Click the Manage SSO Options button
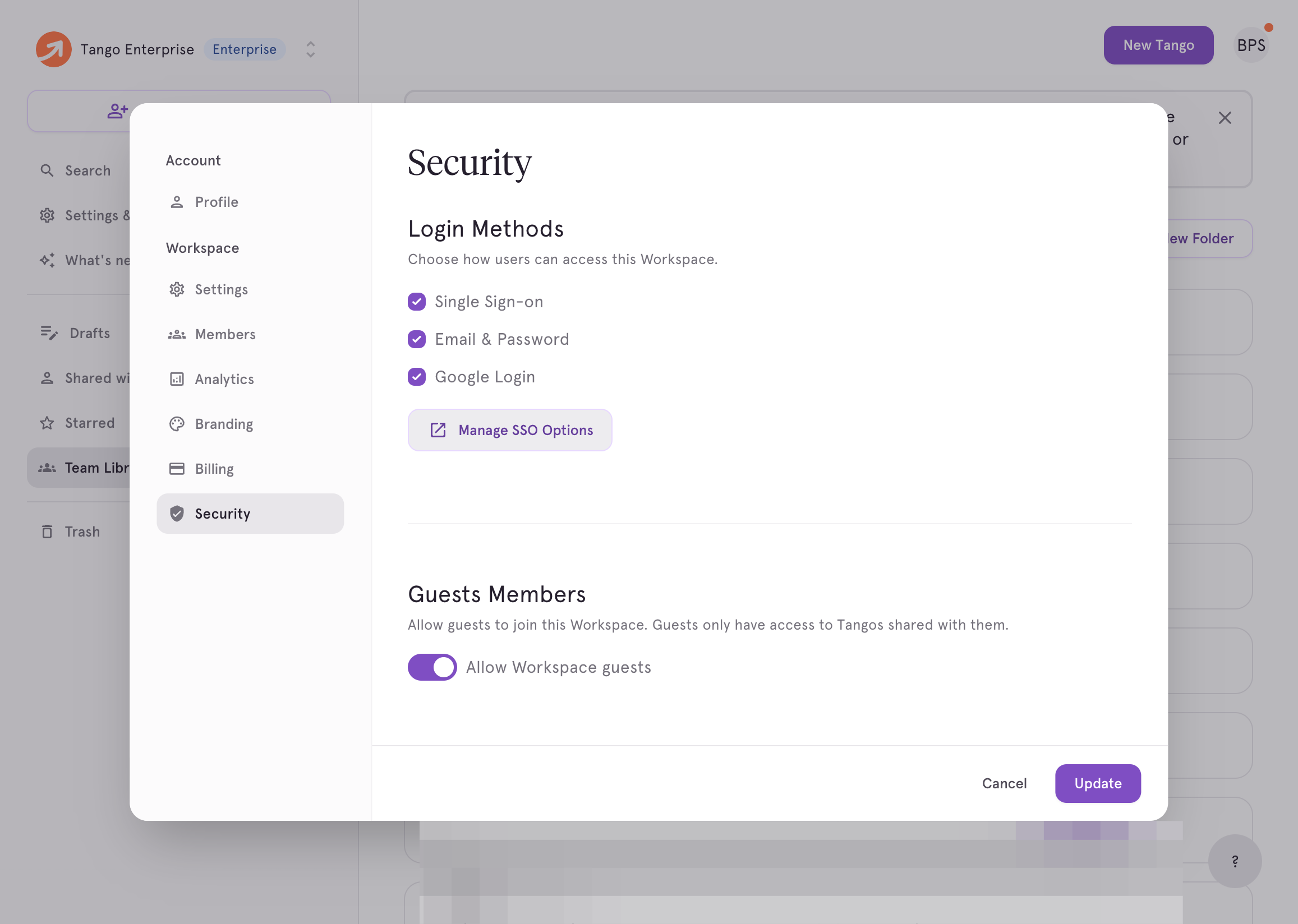The height and width of the screenshot is (924, 1298). click(x=510, y=430)
